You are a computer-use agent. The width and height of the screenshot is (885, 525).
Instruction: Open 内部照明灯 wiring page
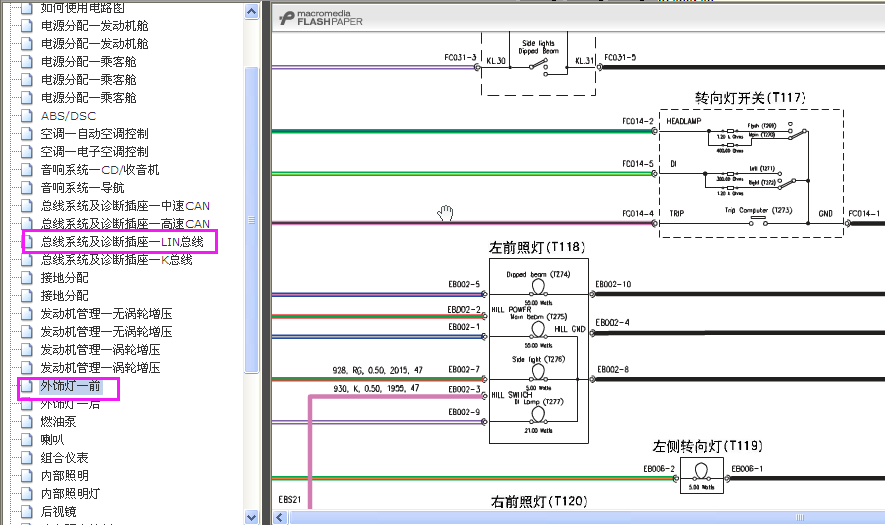click(70, 494)
